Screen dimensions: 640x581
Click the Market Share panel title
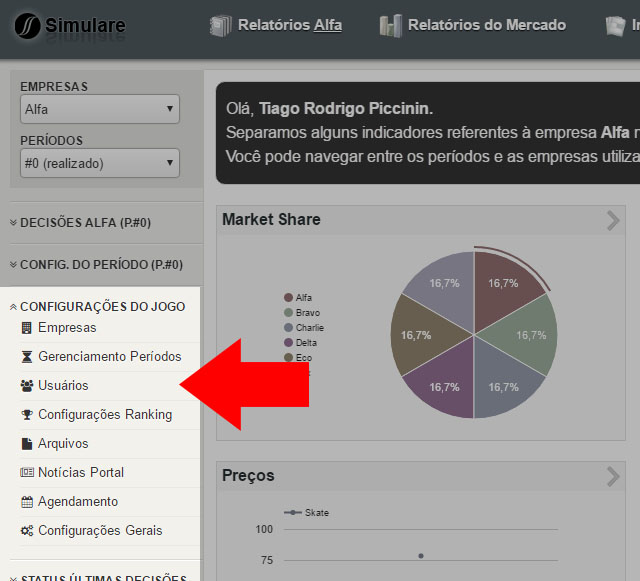(271, 220)
